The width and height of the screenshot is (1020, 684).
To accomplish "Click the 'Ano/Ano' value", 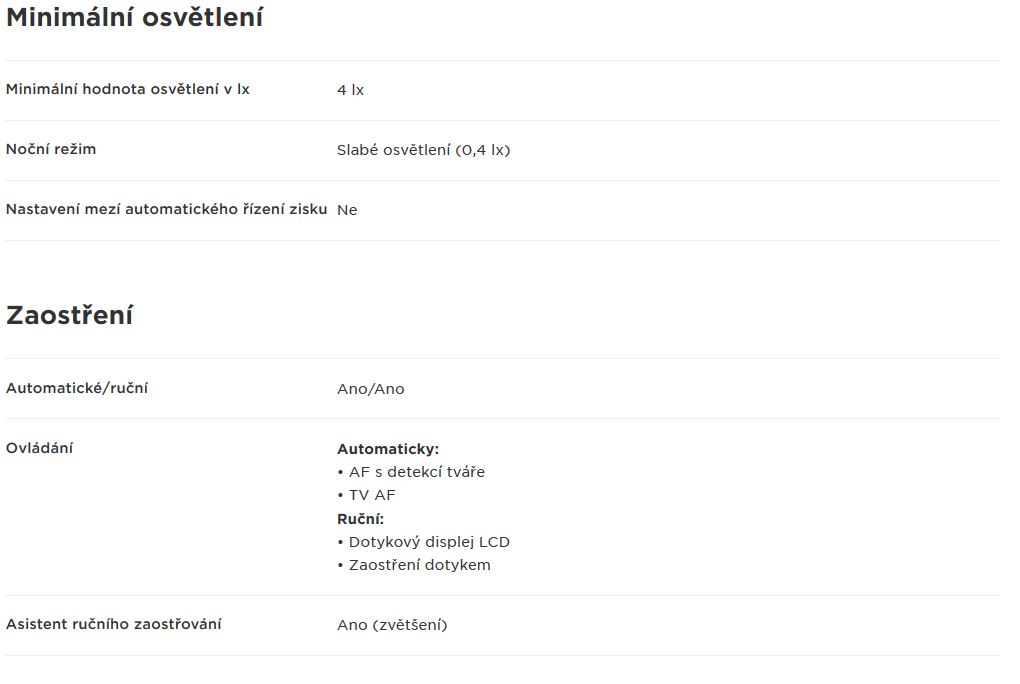I will 371,389.
